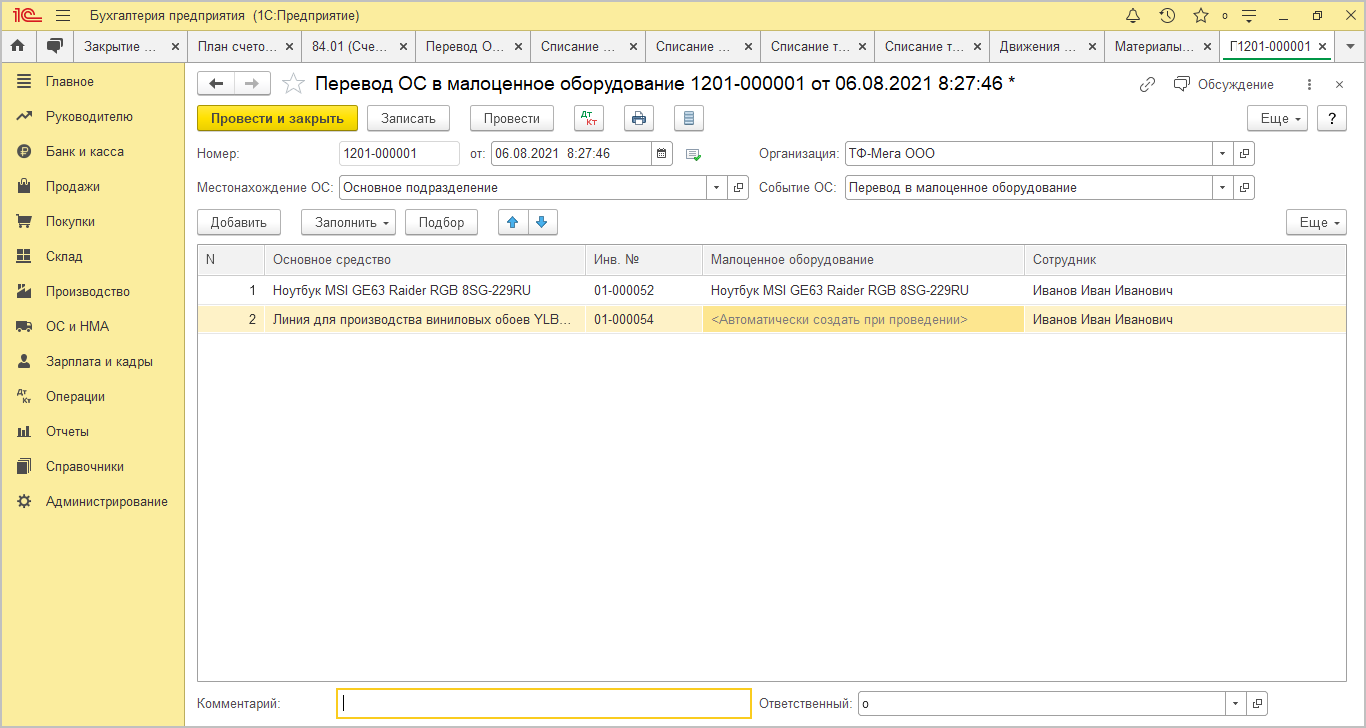Click the Записать button

coord(408,118)
